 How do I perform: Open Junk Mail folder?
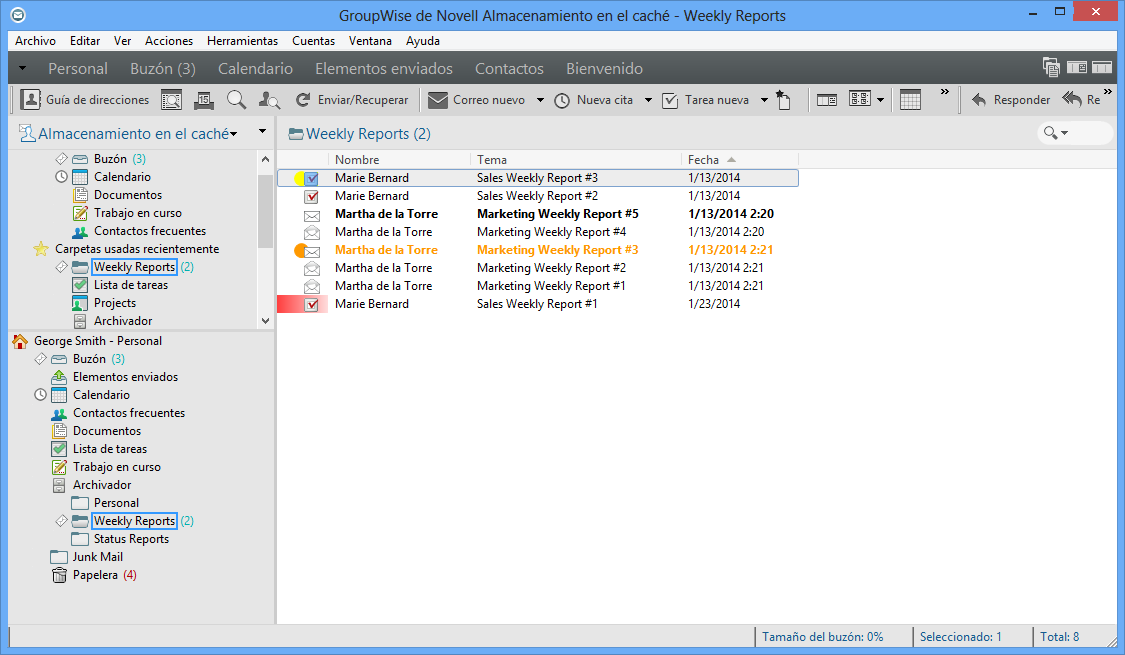point(87,557)
